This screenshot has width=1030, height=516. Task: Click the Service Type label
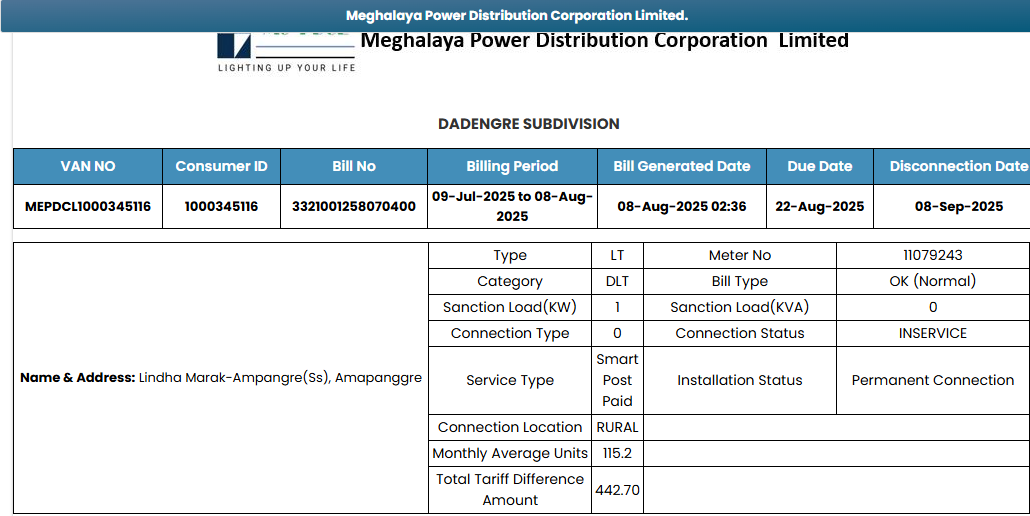click(510, 381)
